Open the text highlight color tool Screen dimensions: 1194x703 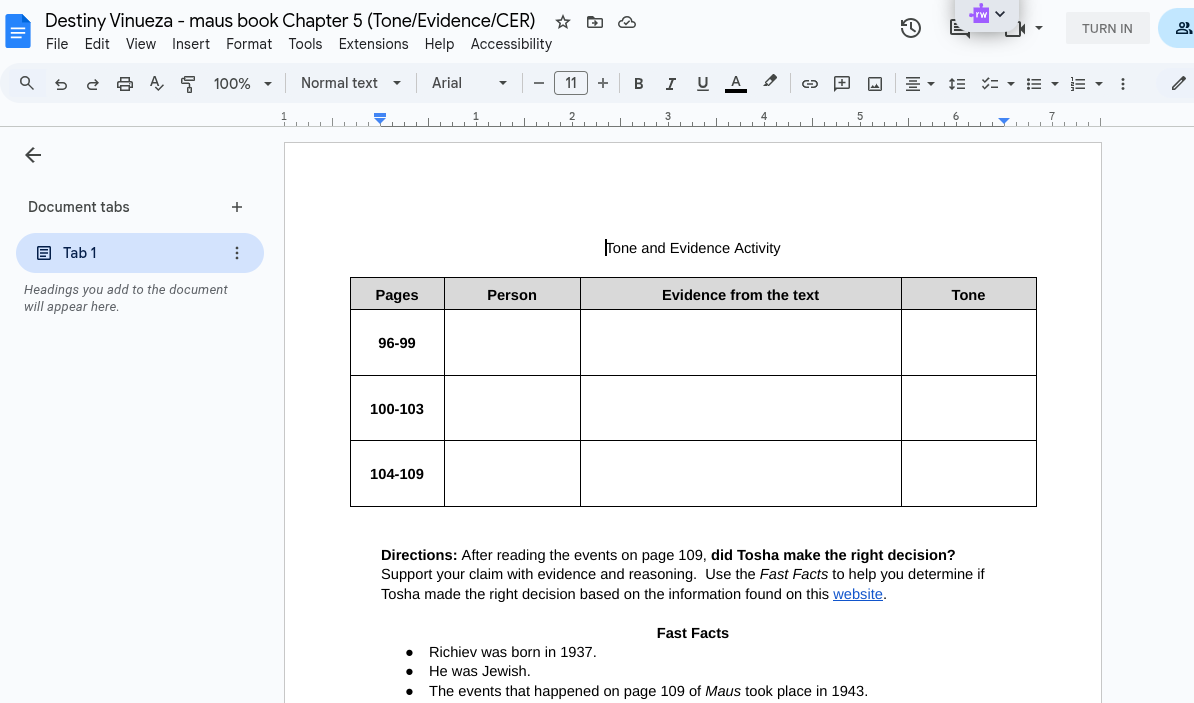(x=770, y=83)
